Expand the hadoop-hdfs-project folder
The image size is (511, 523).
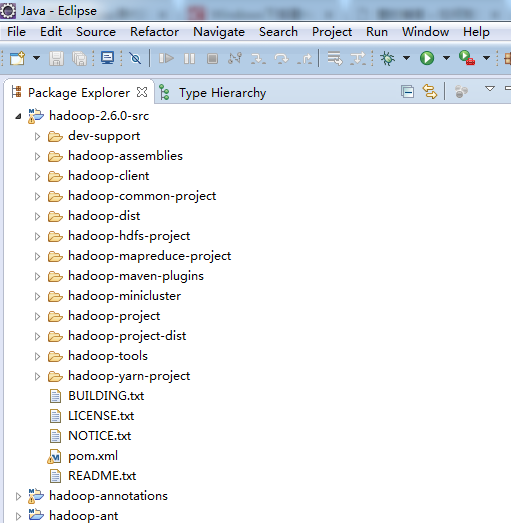coord(37,236)
